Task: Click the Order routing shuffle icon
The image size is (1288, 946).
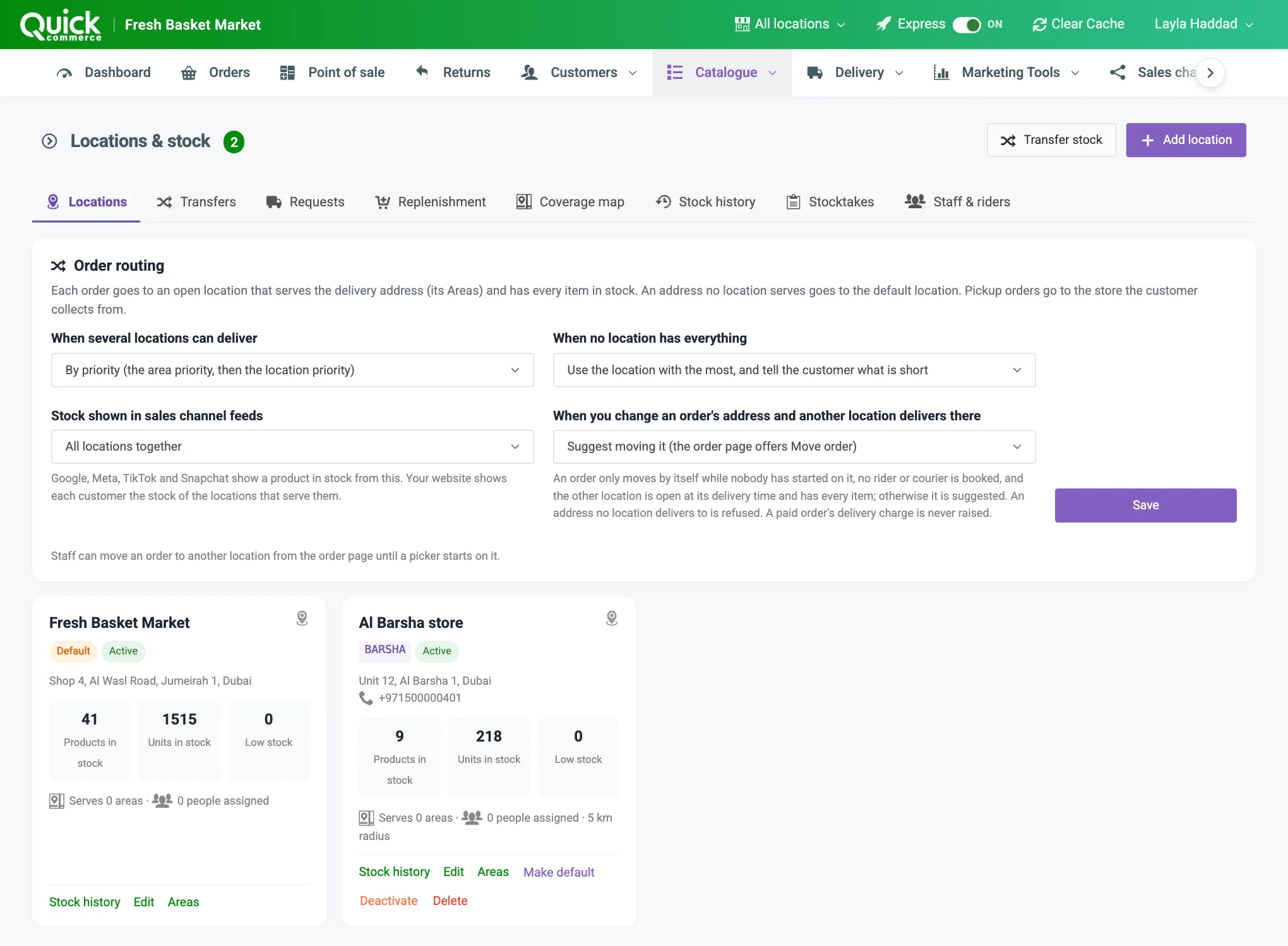Action: (58, 266)
